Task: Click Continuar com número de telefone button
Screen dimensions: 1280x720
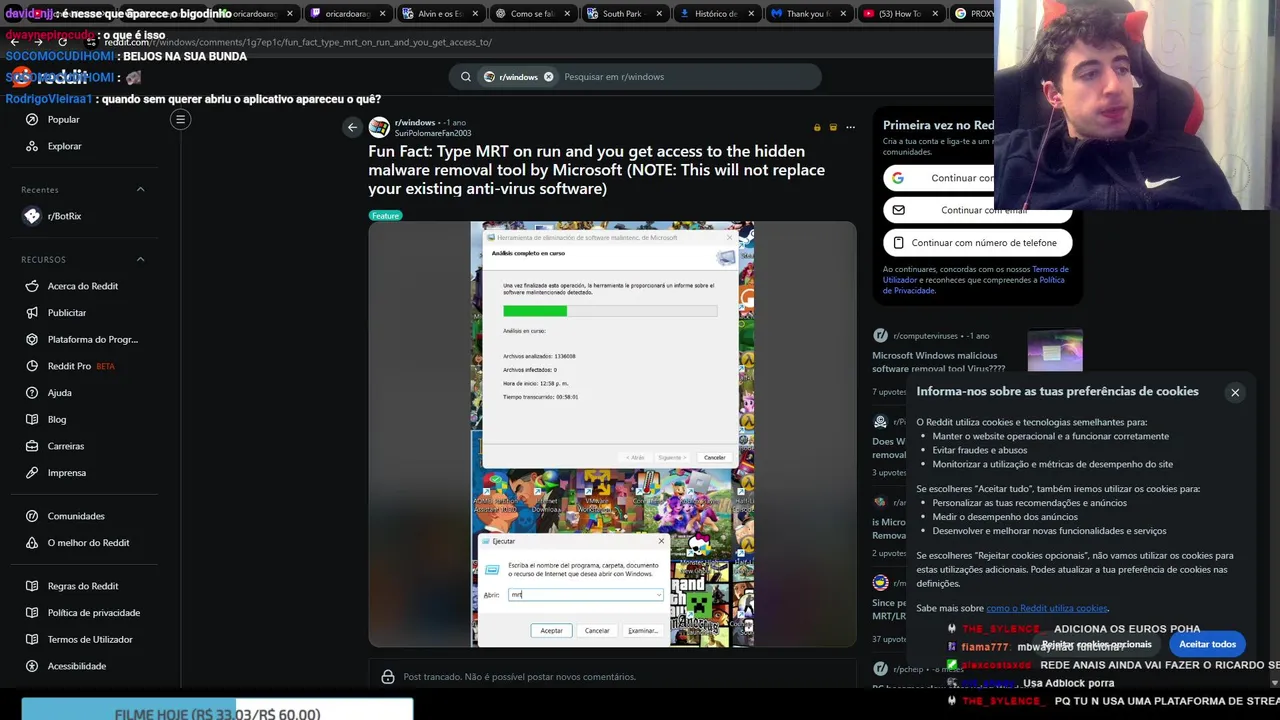Action: pyautogui.click(x=978, y=242)
